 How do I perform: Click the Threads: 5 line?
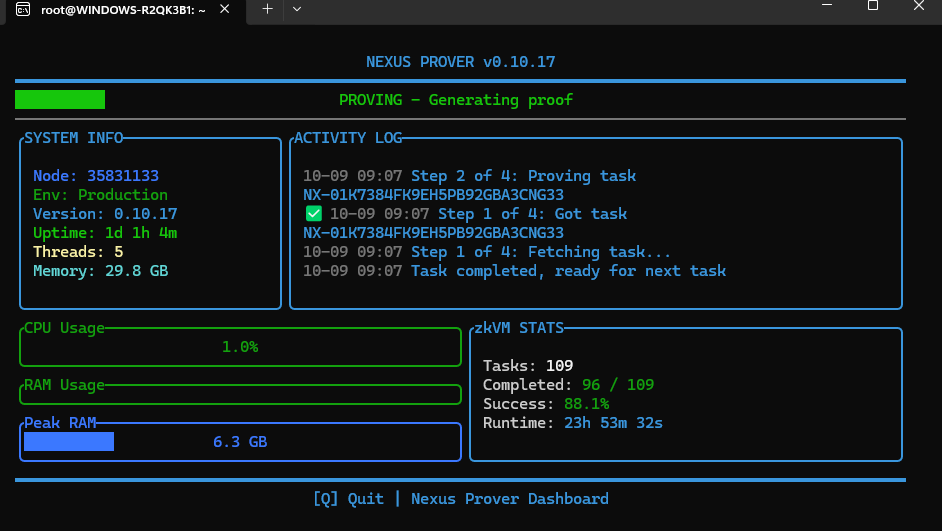point(78,252)
